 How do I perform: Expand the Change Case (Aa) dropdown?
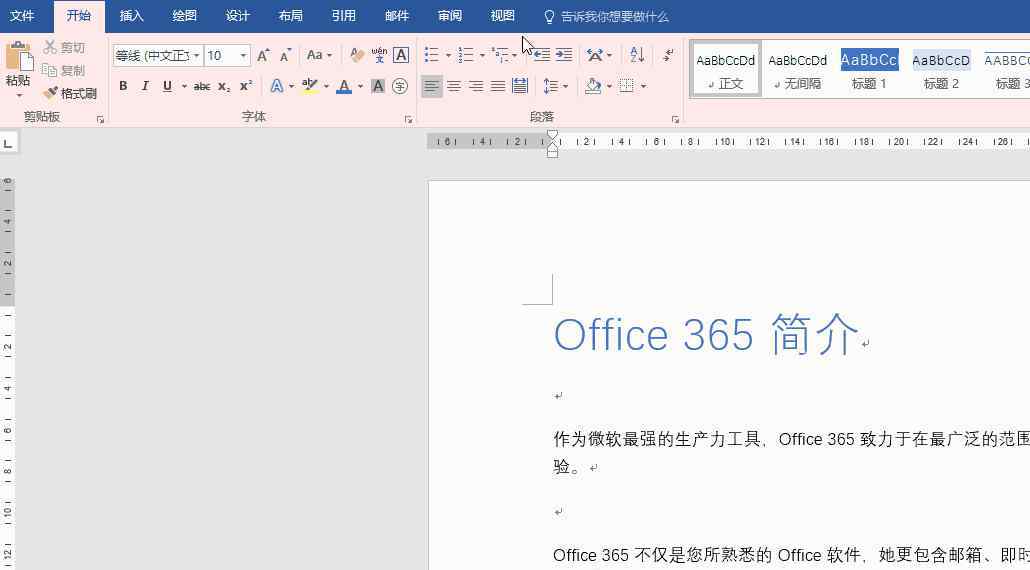click(x=320, y=55)
